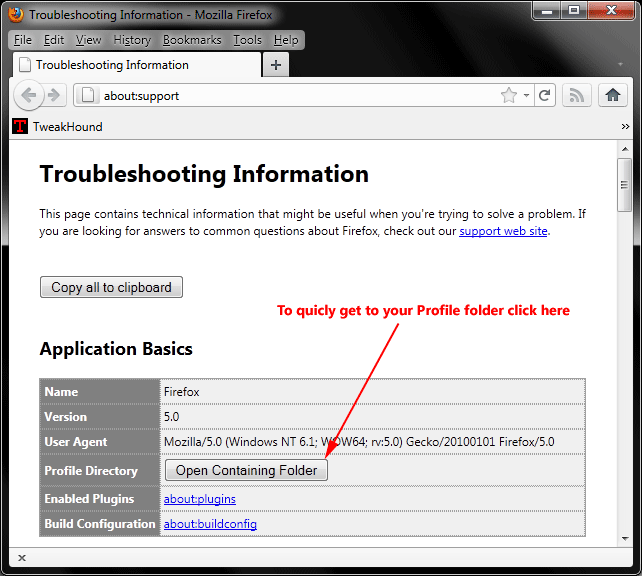Maximize the Firefox window

(x=574, y=10)
